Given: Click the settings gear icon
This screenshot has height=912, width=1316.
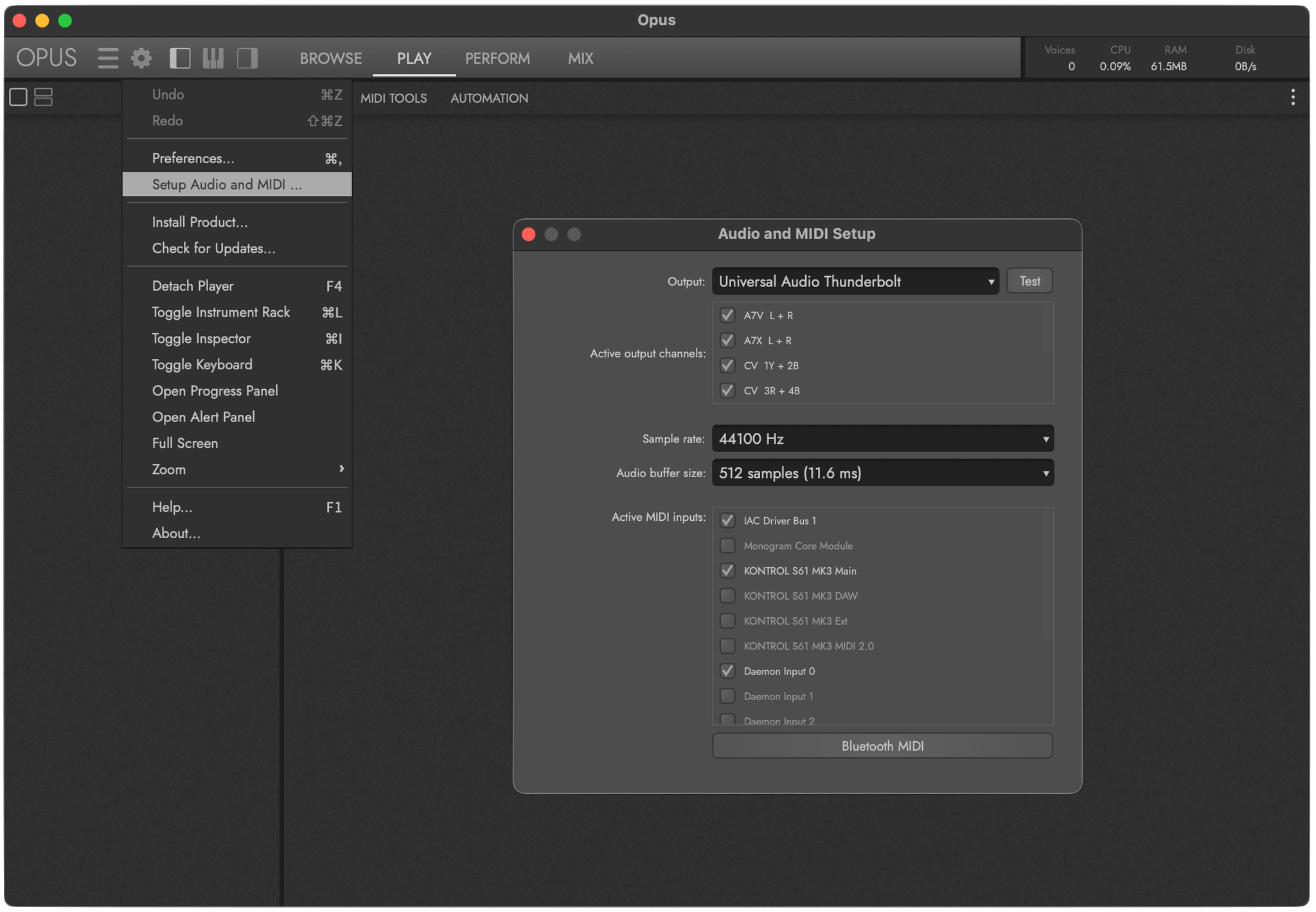Looking at the screenshot, I should click(x=141, y=58).
